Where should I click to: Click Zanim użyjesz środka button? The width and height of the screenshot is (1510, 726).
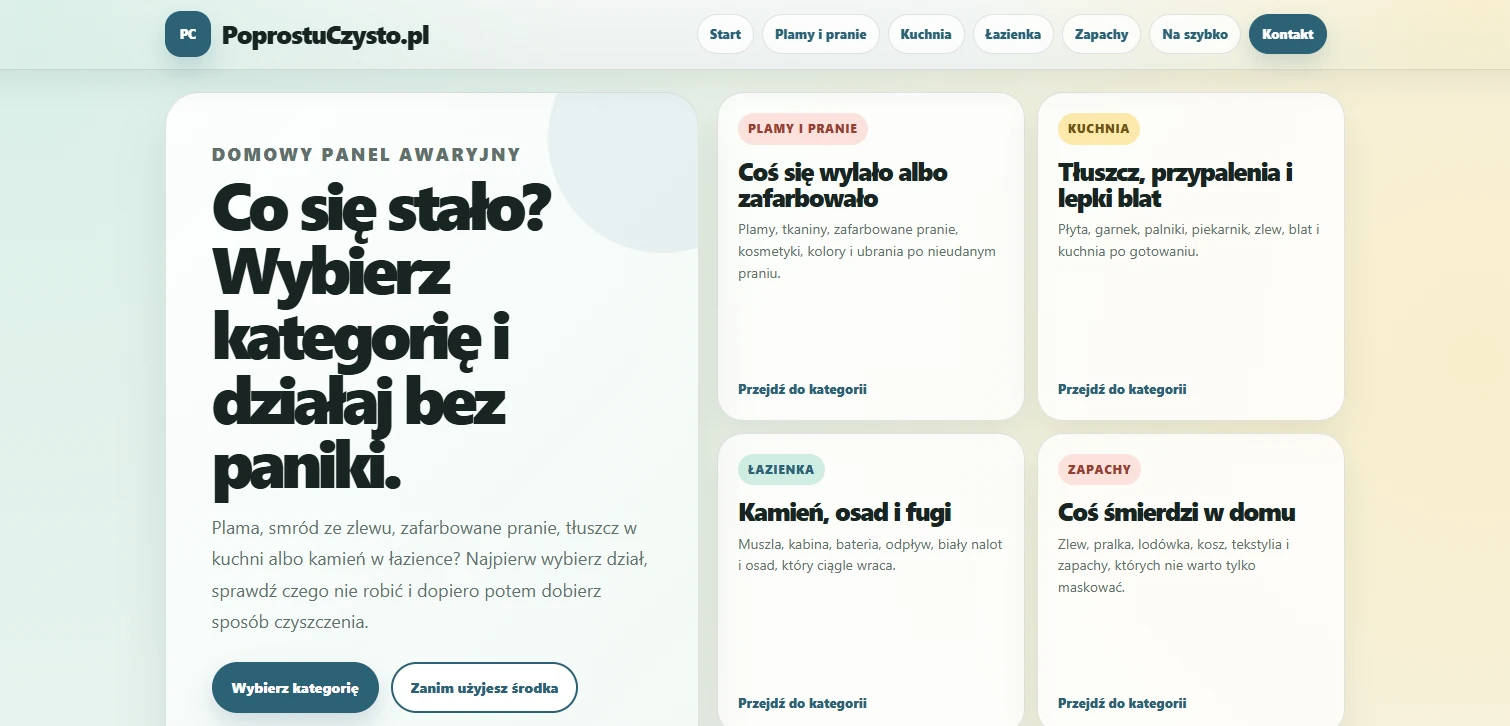[x=484, y=688]
